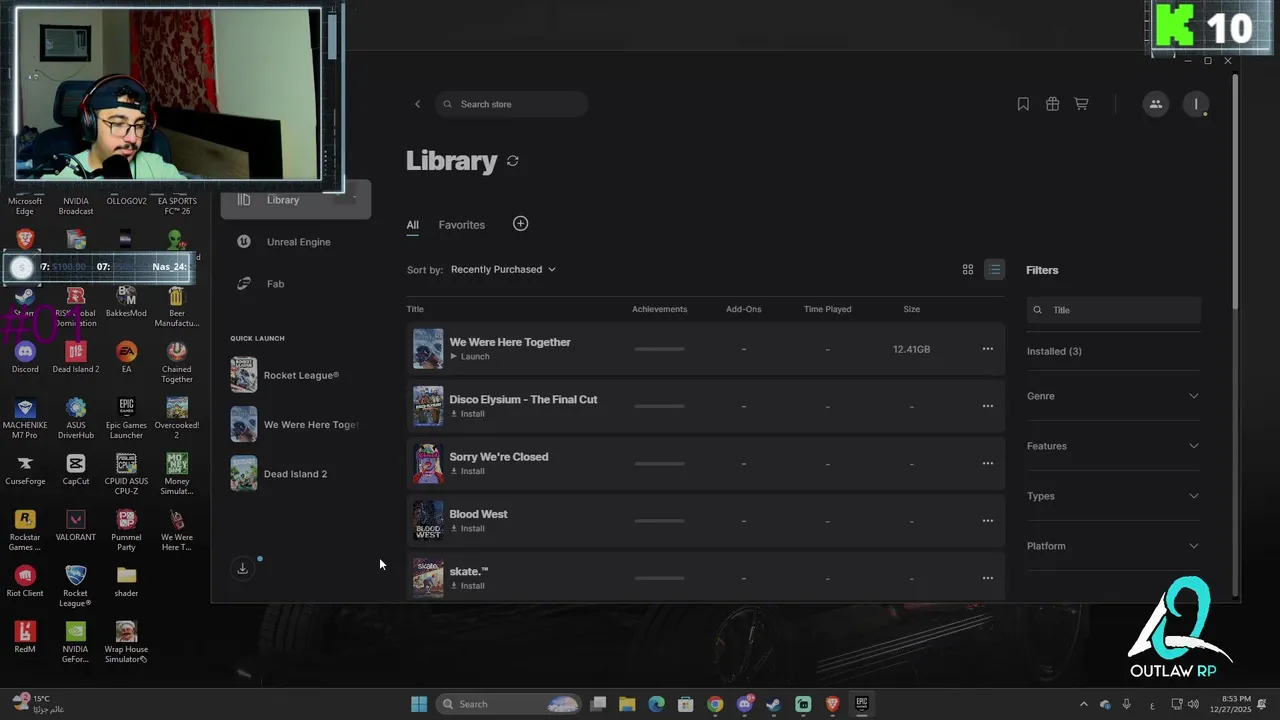Open Chained Together desktop shortcut
The height and width of the screenshot is (720, 1280).
[x=177, y=362]
